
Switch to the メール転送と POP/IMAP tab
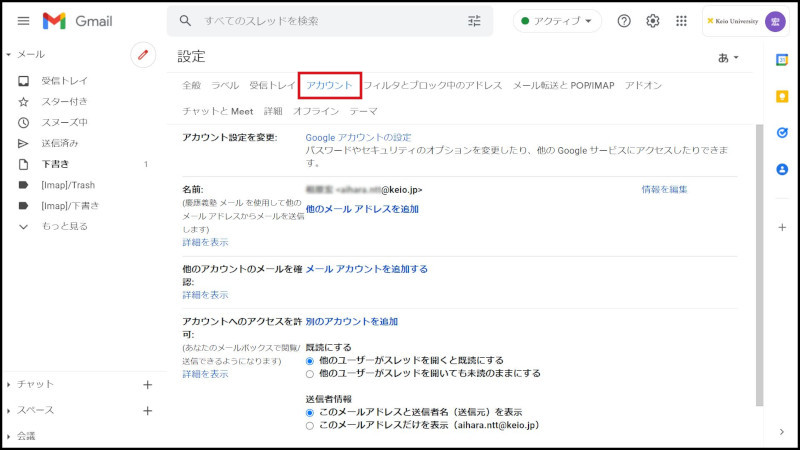coord(563,86)
